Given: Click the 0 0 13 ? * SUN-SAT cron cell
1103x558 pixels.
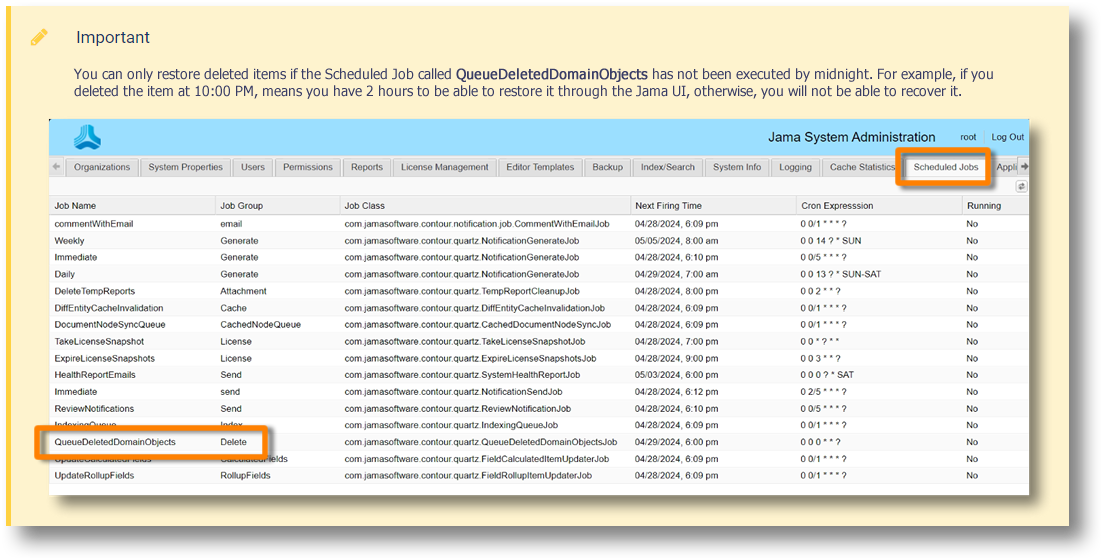Looking at the screenshot, I should [x=841, y=274].
